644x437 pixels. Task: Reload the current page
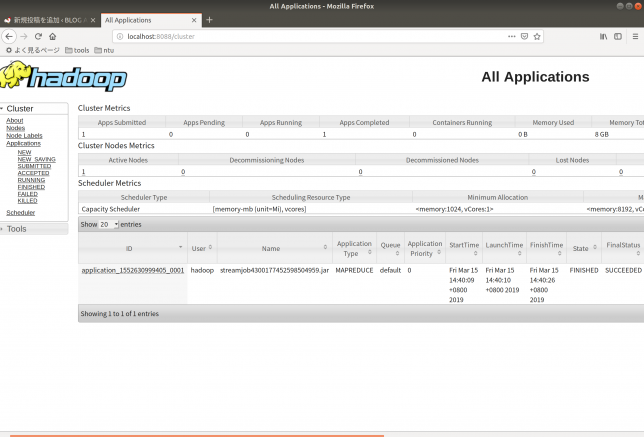click(x=38, y=36)
